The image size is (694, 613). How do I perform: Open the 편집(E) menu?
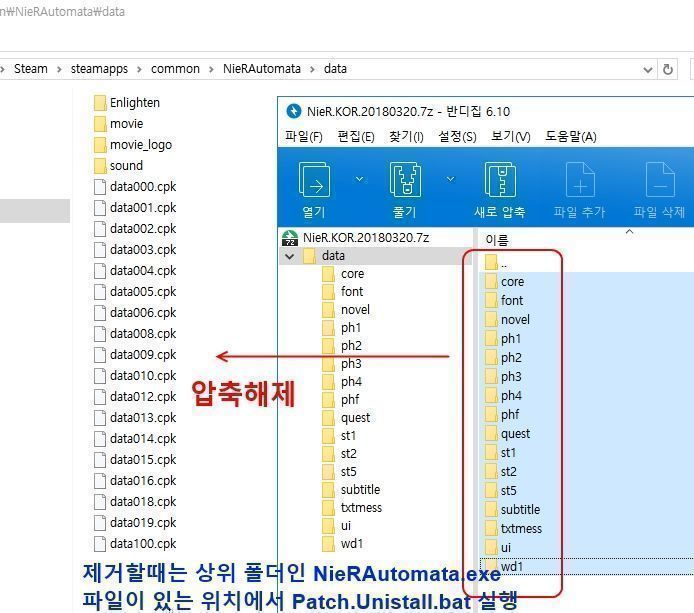coord(356,136)
